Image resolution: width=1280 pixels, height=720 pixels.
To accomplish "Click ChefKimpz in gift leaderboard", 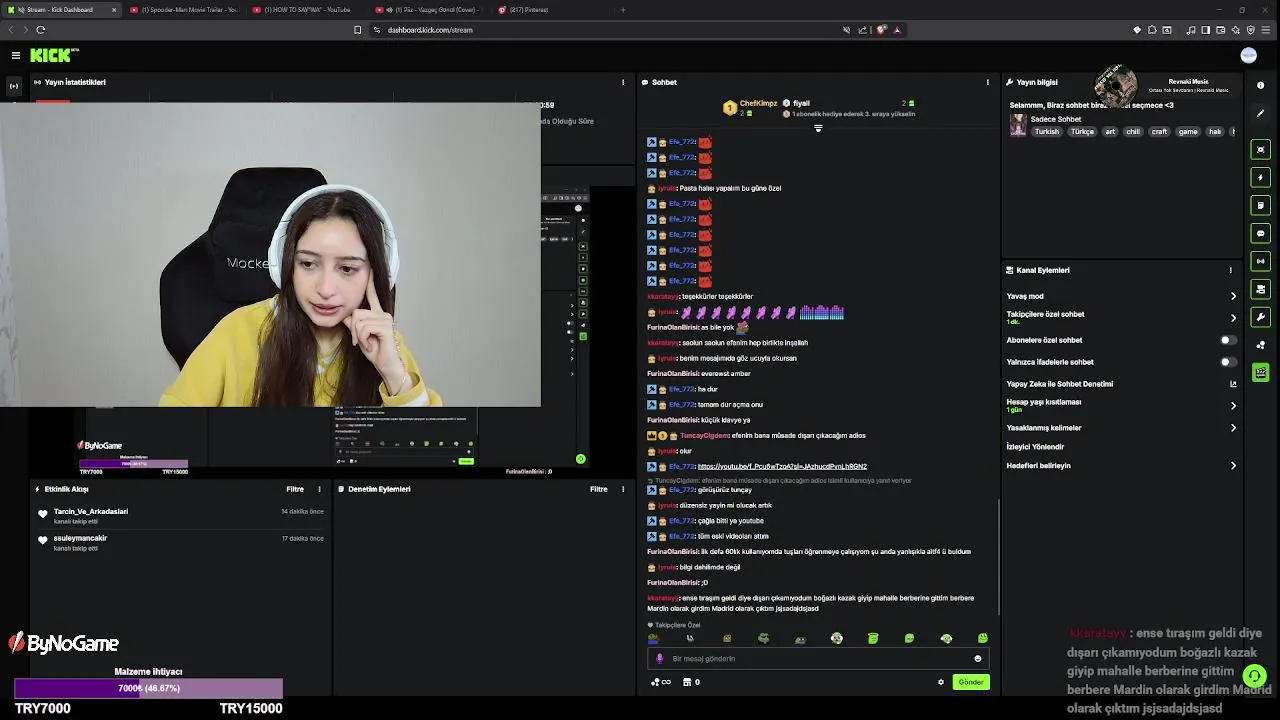I will [758, 103].
